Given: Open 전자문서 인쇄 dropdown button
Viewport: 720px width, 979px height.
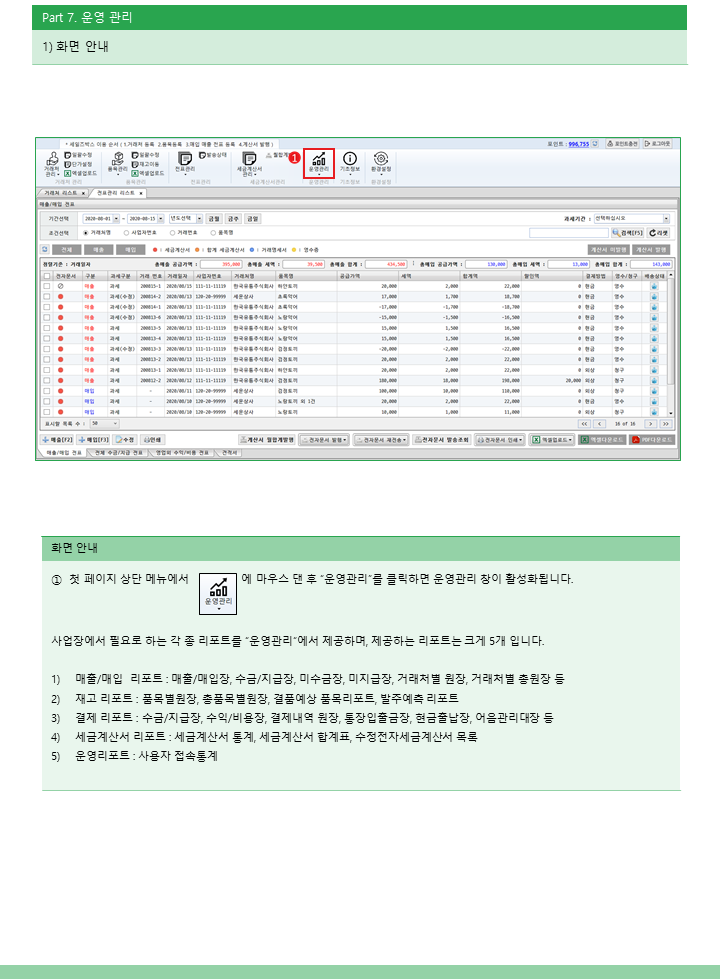Looking at the screenshot, I should (x=500, y=440).
